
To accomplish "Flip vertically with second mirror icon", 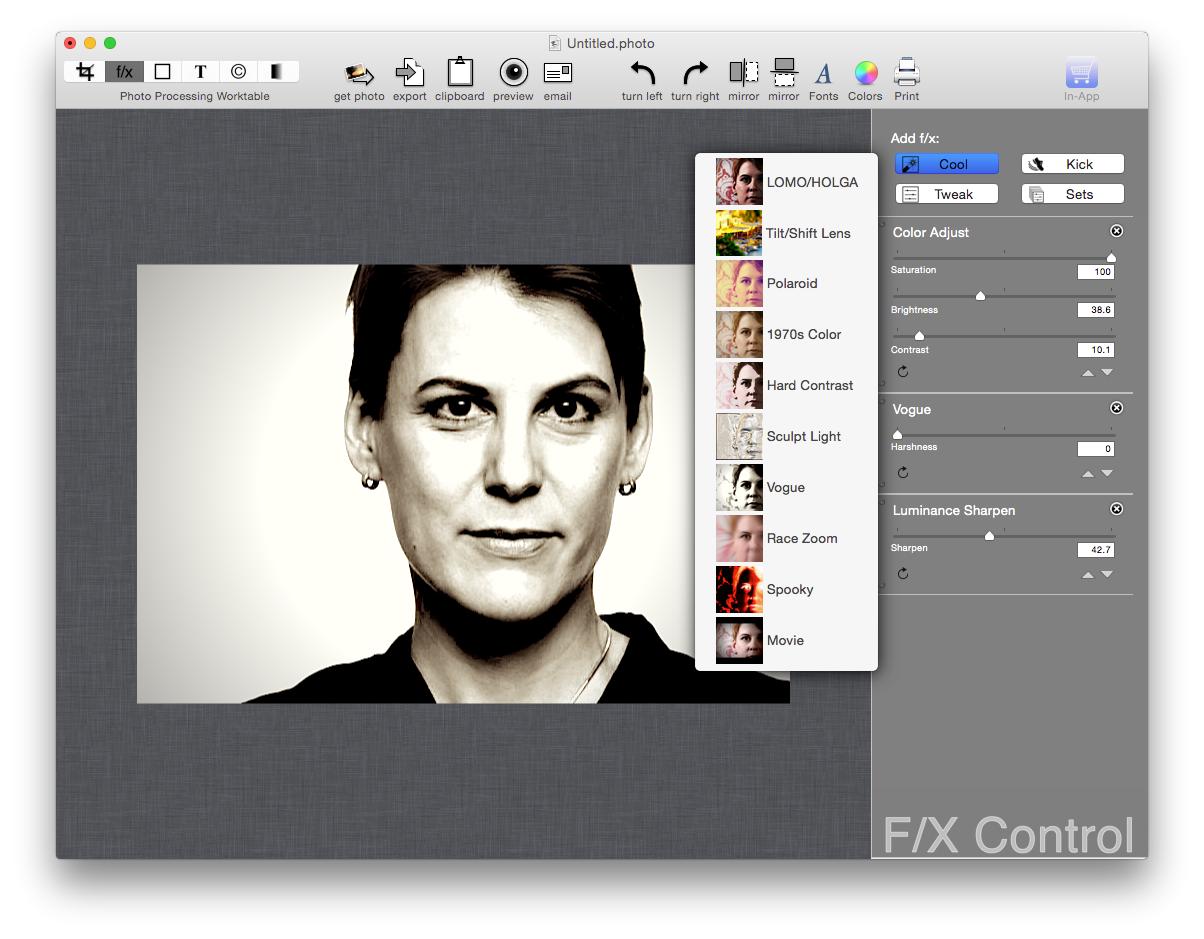I will pos(784,72).
